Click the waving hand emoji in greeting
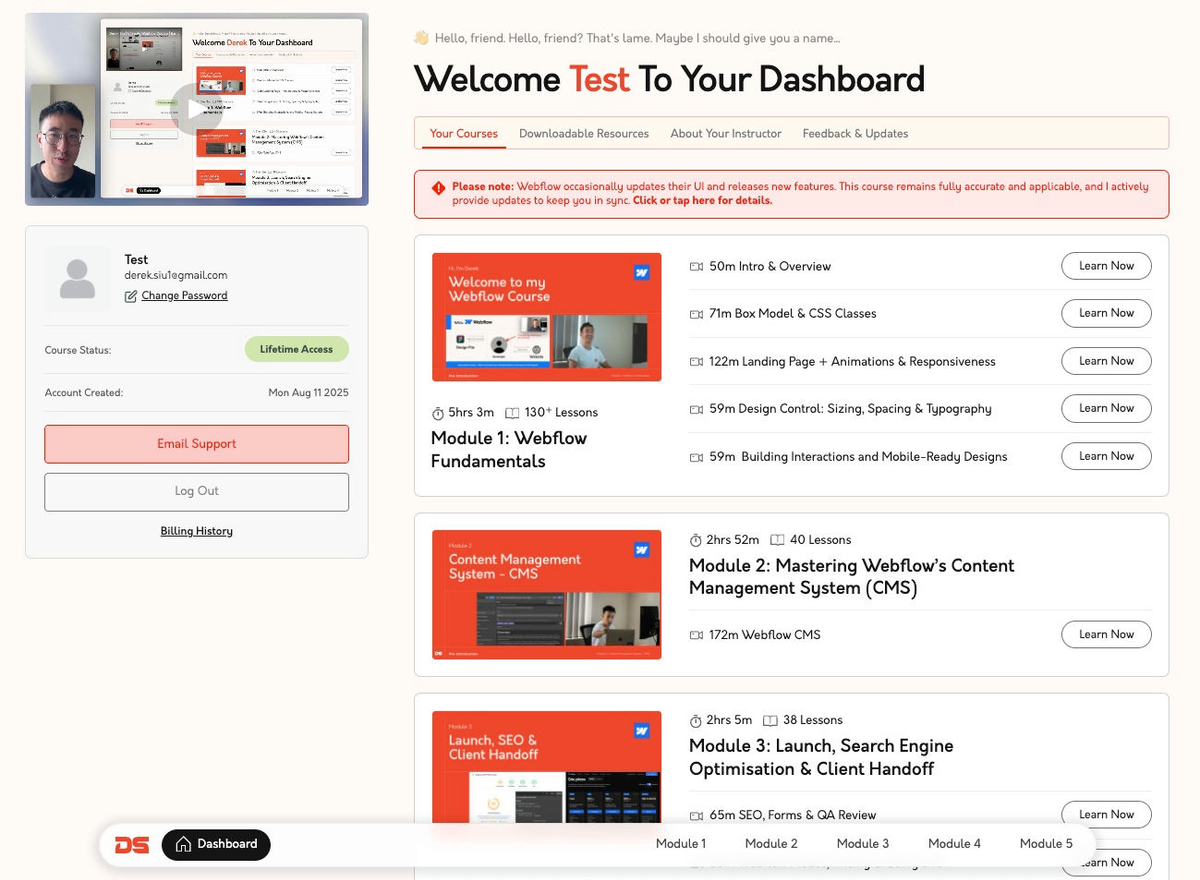 [x=421, y=38]
